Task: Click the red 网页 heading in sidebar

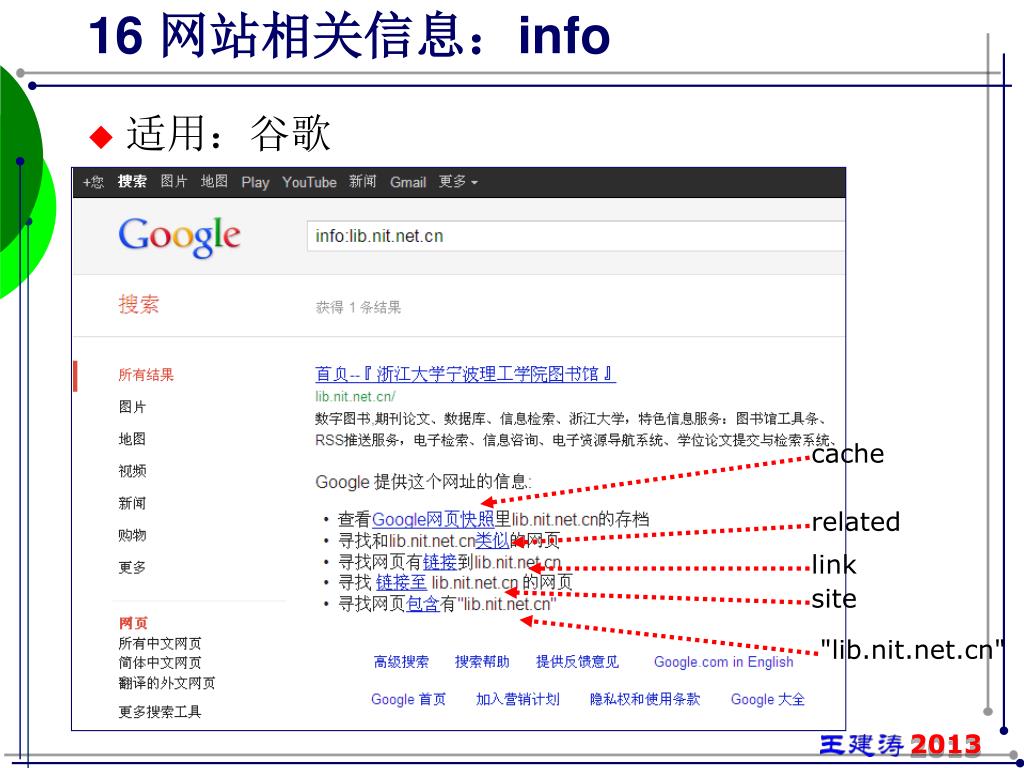Action: [x=133, y=623]
